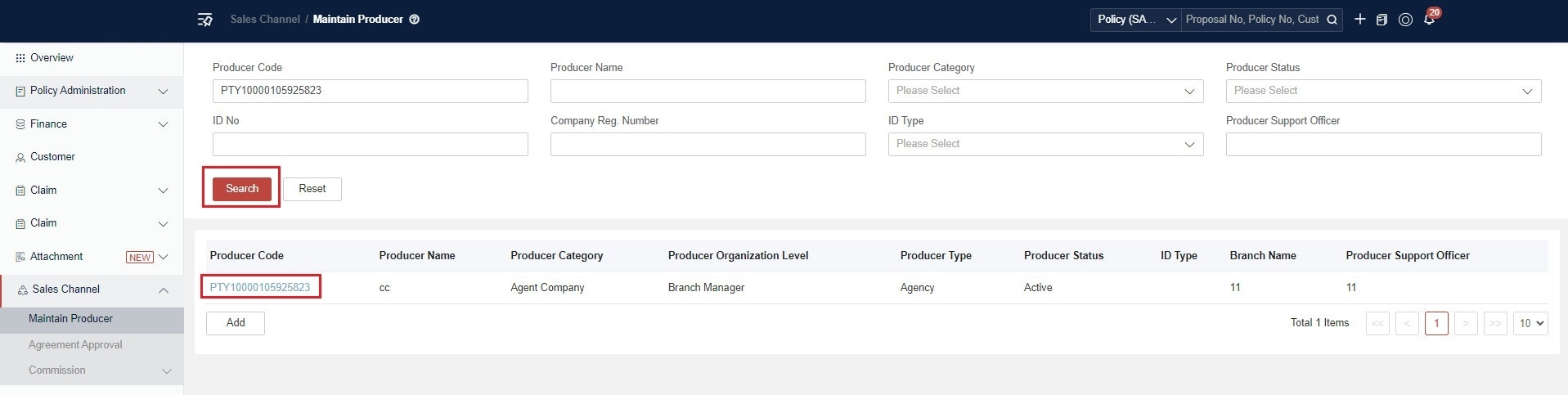Focus the Company Reg. Number input field
The height and width of the screenshot is (395, 1568).
pyautogui.click(x=708, y=144)
